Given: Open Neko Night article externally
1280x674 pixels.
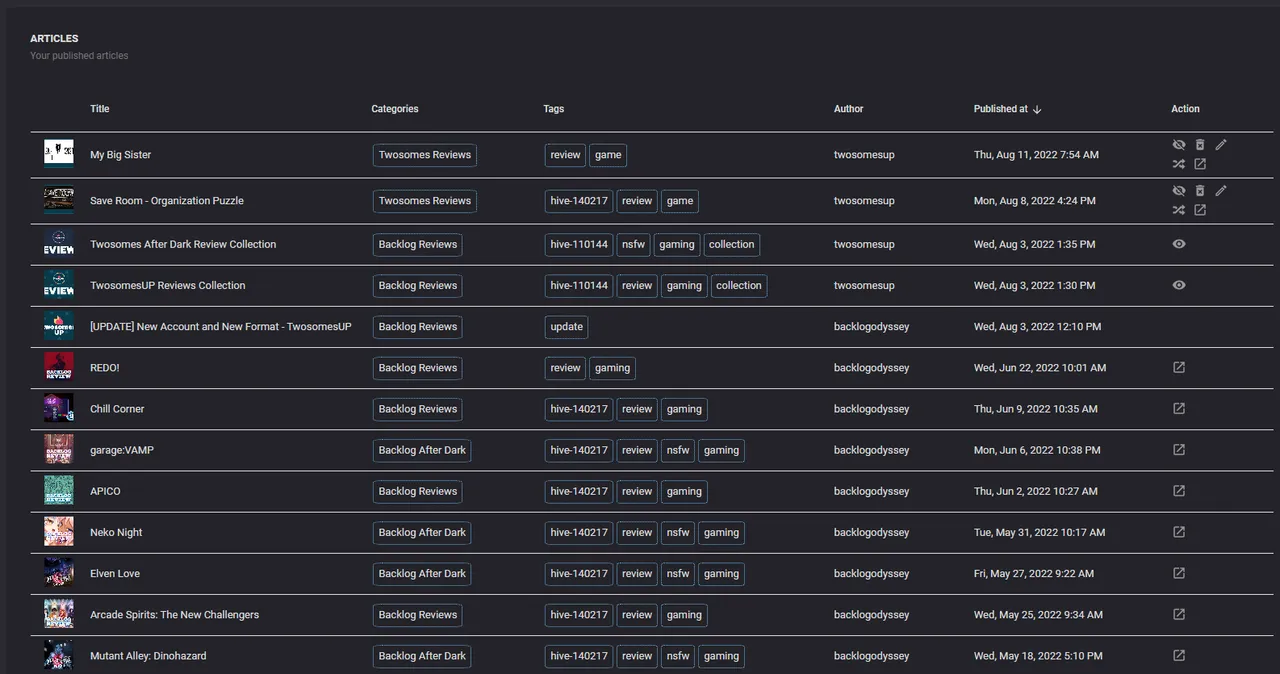Looking at the screenshot, I should point(1179,532).
